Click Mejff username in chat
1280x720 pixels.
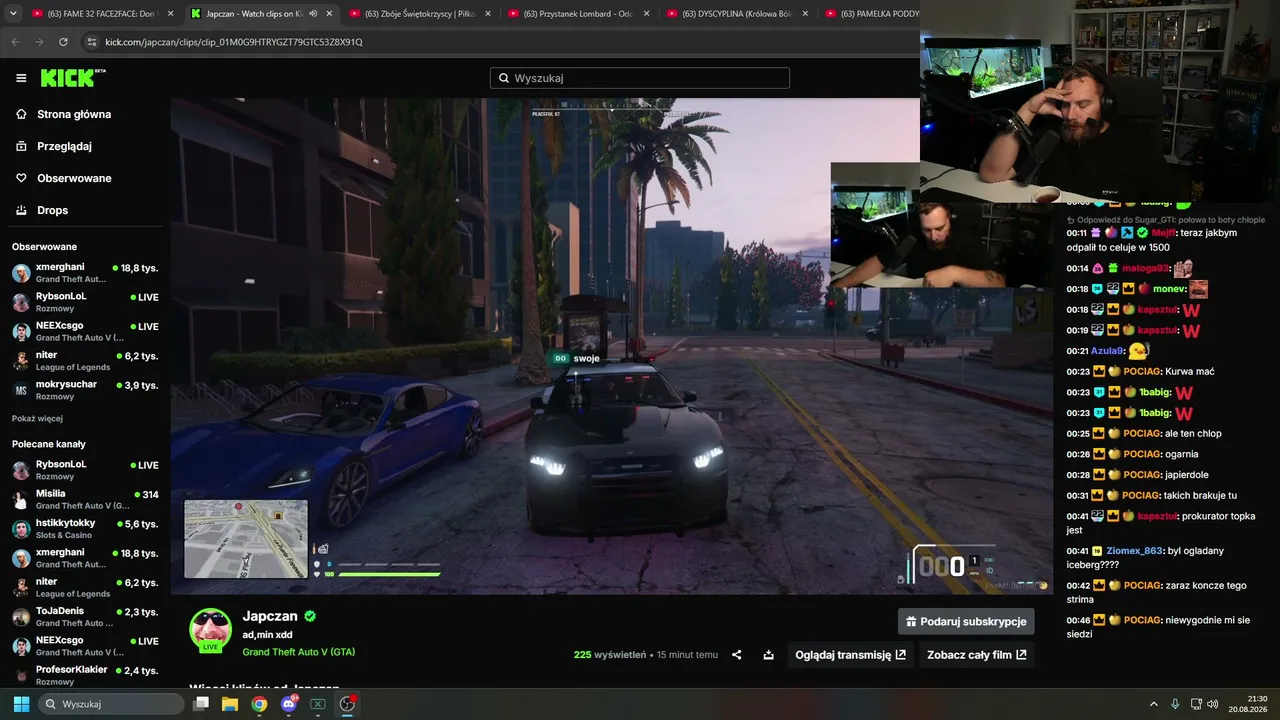(x=1164, y=233)
